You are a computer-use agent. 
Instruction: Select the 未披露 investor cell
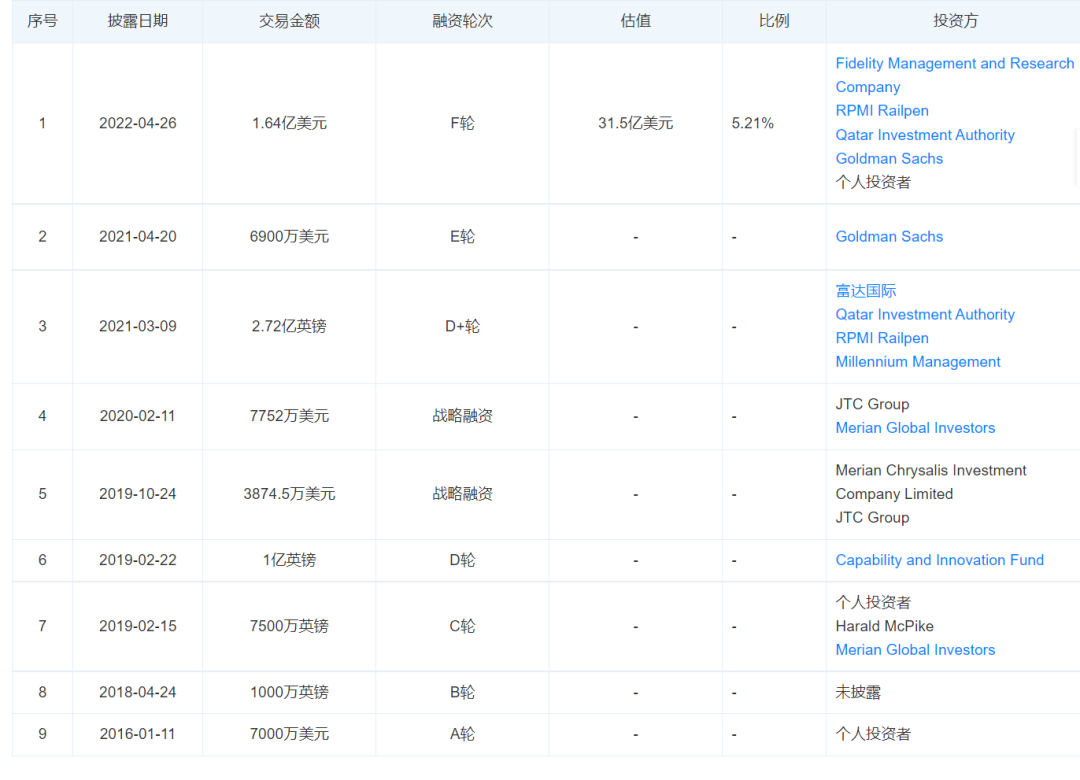click(x=858, y=692)
